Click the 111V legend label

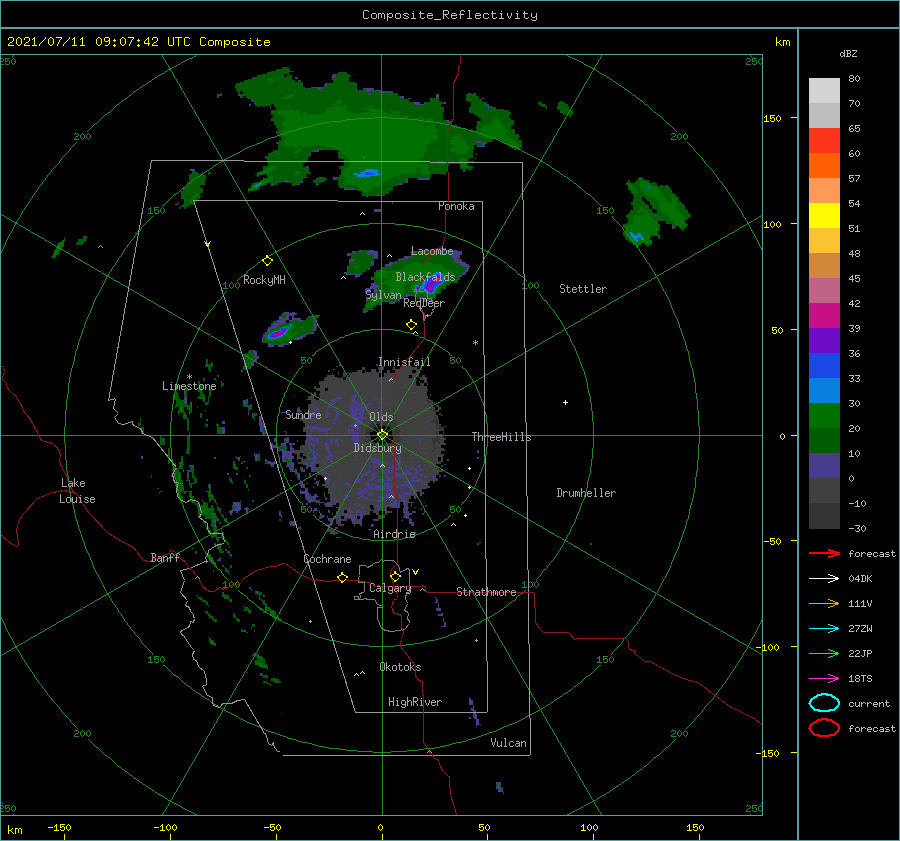[860, 603]
